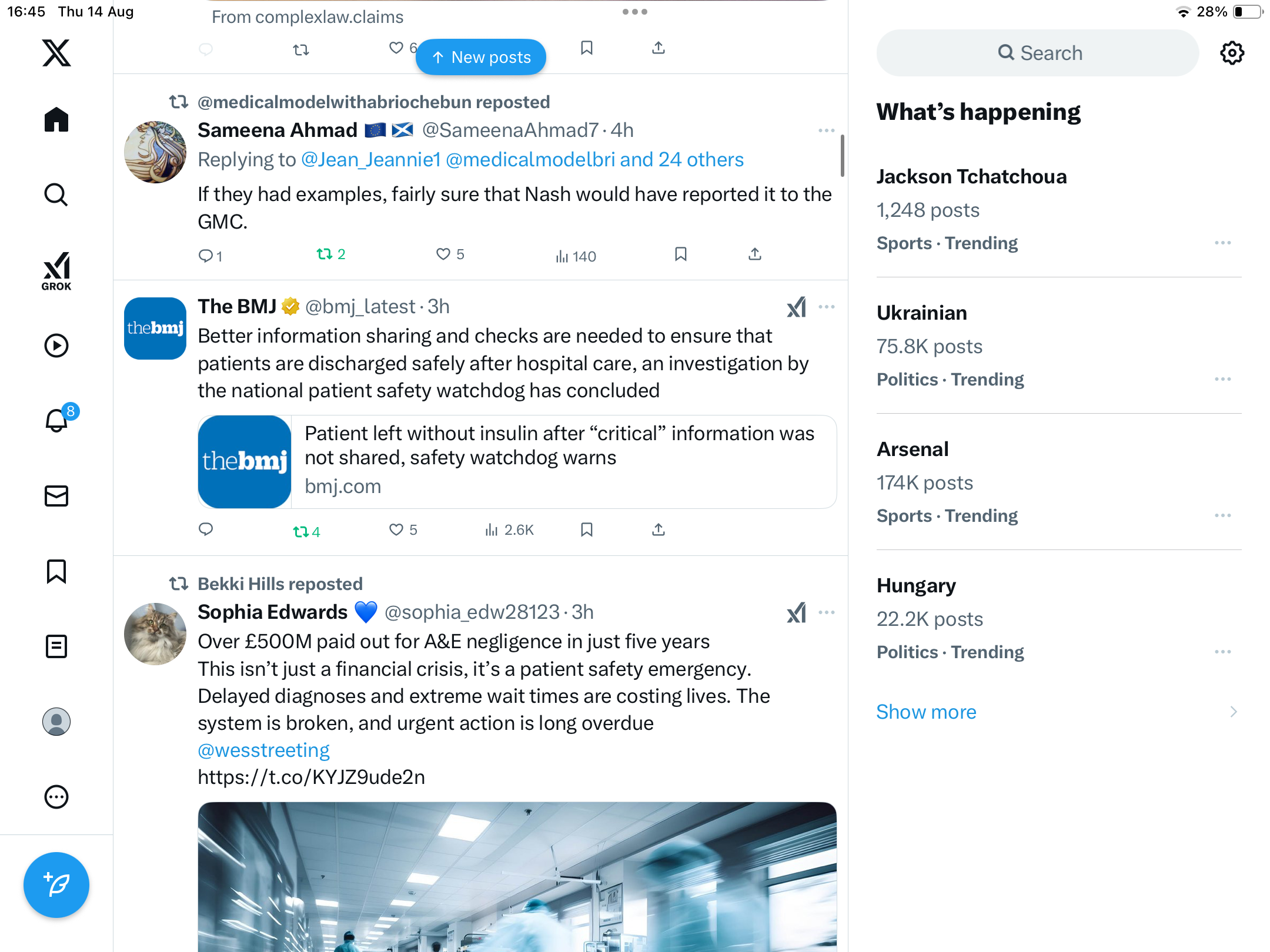Open direct messages envelope icon

pos(56,496)
